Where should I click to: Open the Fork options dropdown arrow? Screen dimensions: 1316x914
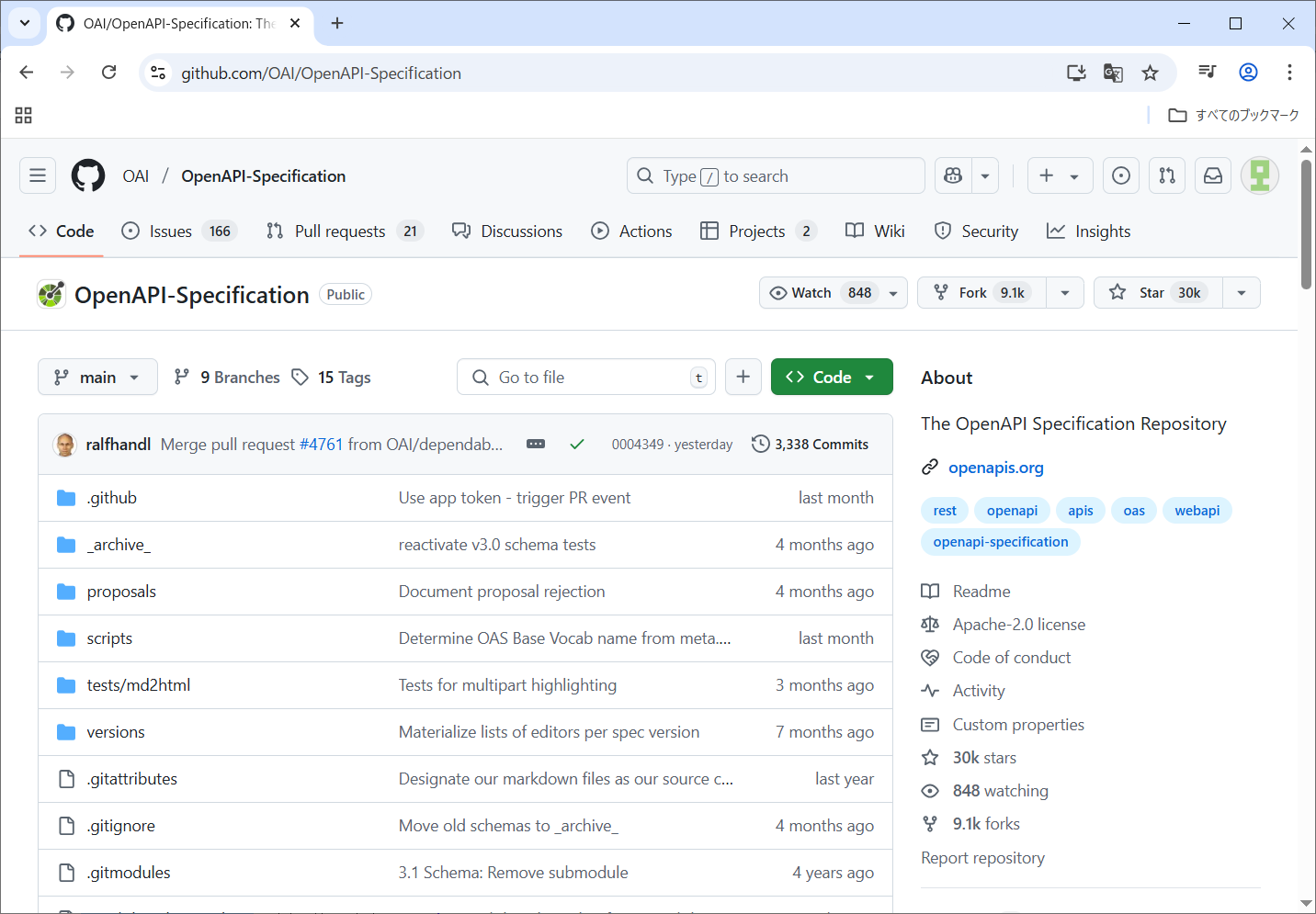pyautogui.click(x=1065, y=293)
